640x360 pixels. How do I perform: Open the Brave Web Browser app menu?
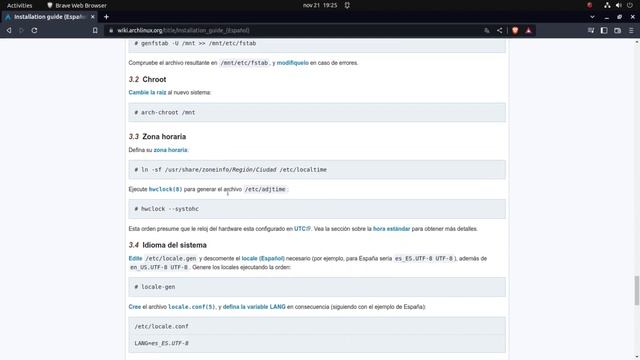coord(77,5)
